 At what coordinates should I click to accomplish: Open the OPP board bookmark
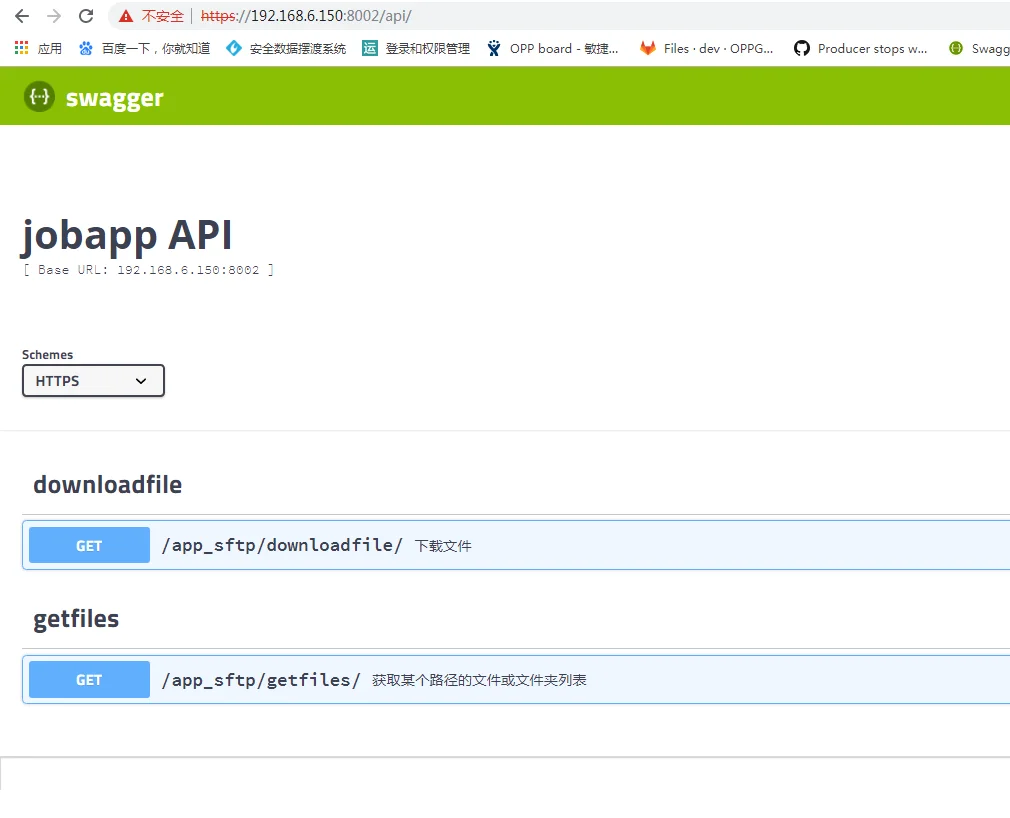click(x=553, y=48)
